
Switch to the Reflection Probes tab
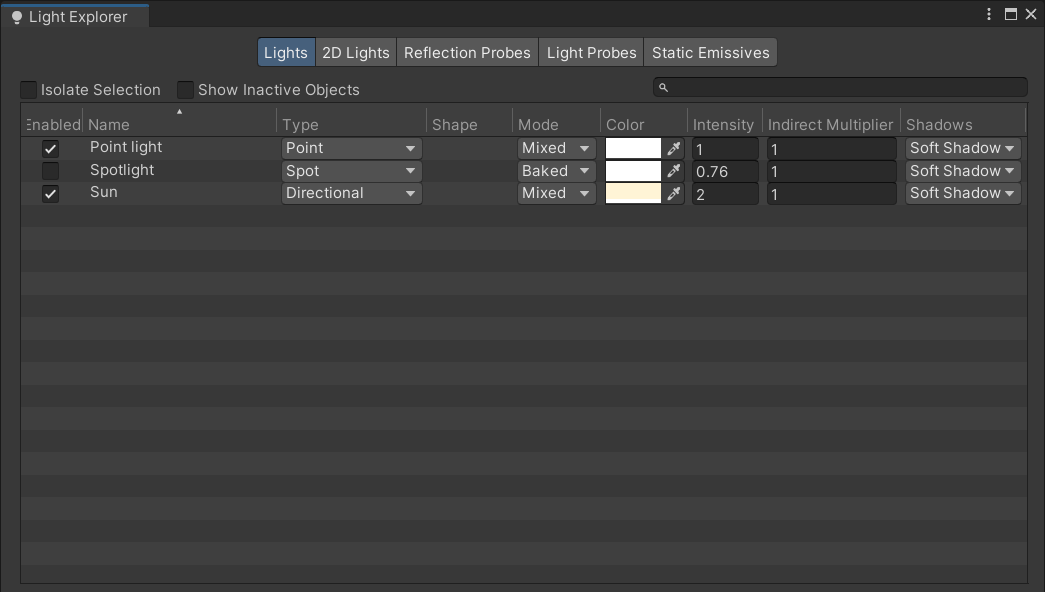(467, 53)
